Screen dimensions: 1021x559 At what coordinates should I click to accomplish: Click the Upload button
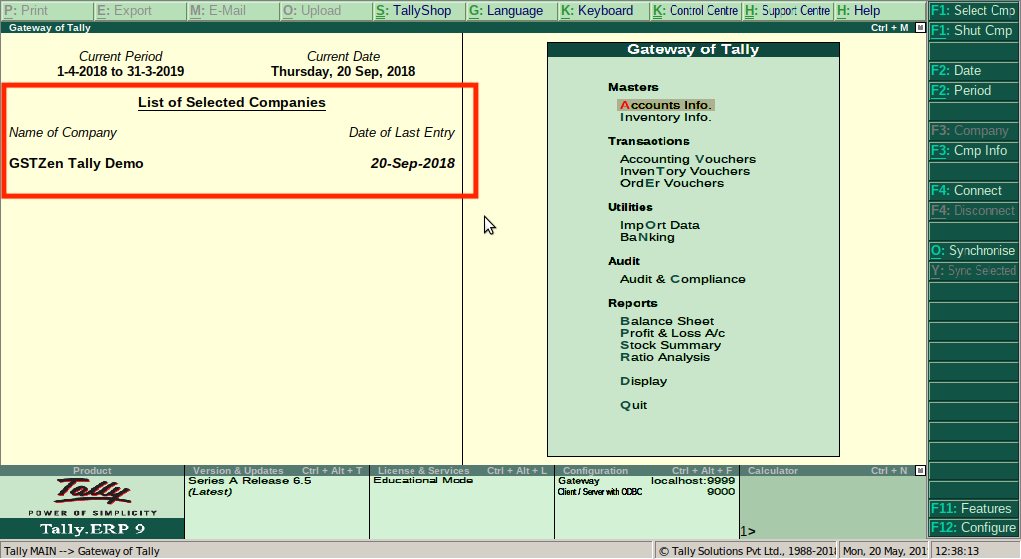[326, 11]
